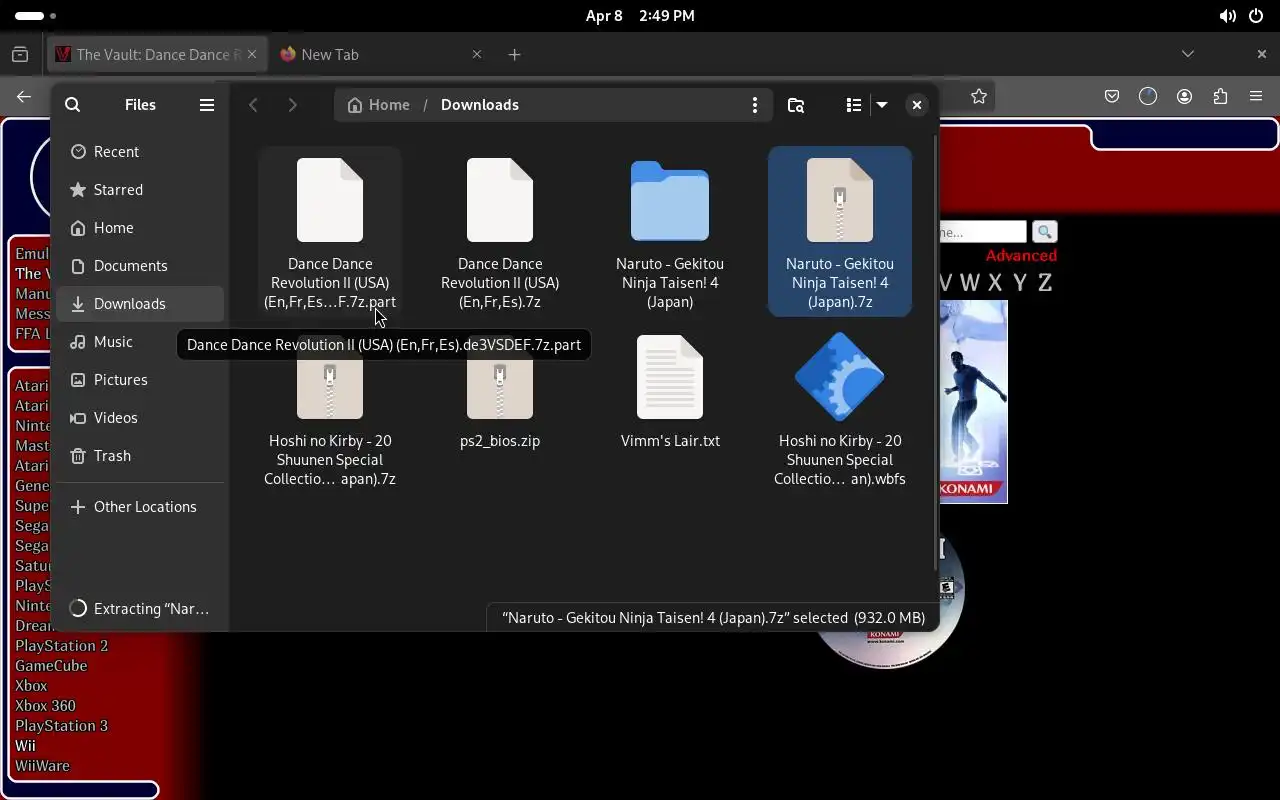Screen dimensions: 1280x800
Task: Open Pictures in the sidebar
Action: (140, 380)
